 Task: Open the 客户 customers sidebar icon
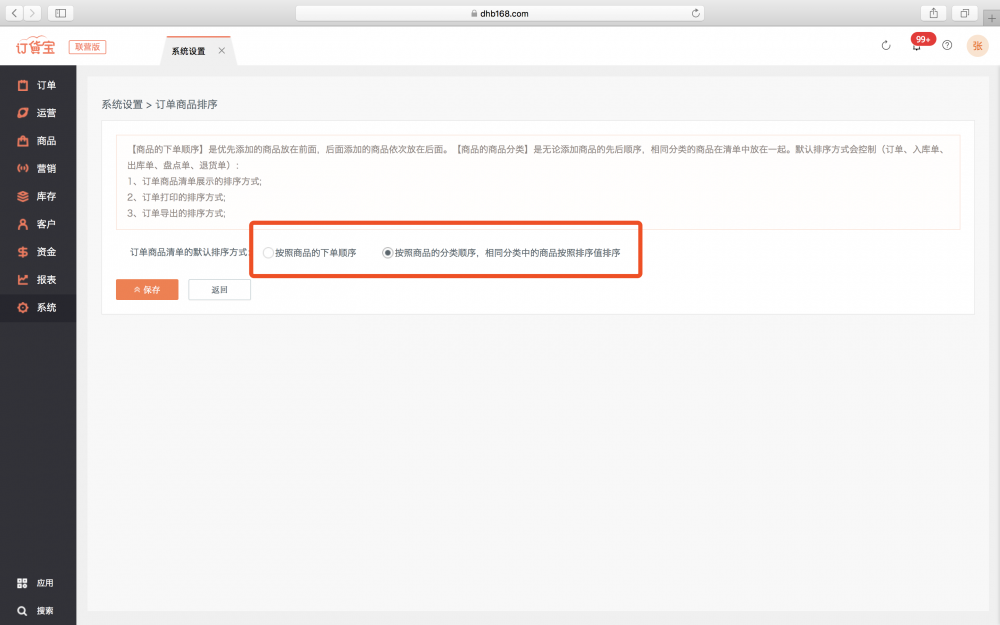coord(23,224)
